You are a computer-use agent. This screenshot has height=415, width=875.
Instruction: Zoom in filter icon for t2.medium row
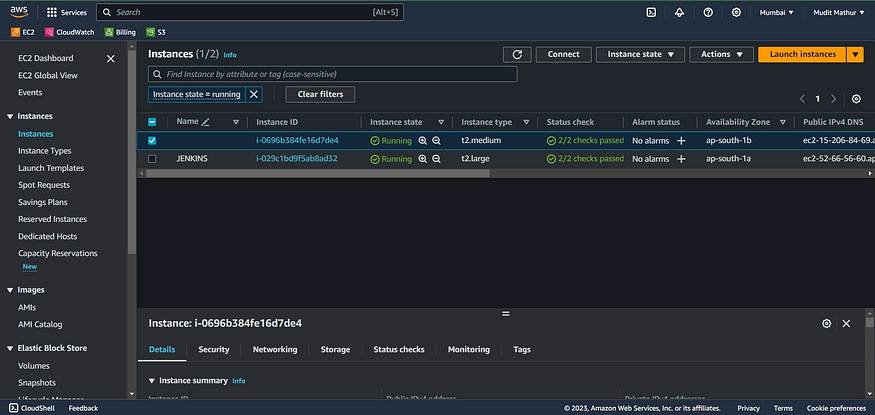[x=422, y=141]
